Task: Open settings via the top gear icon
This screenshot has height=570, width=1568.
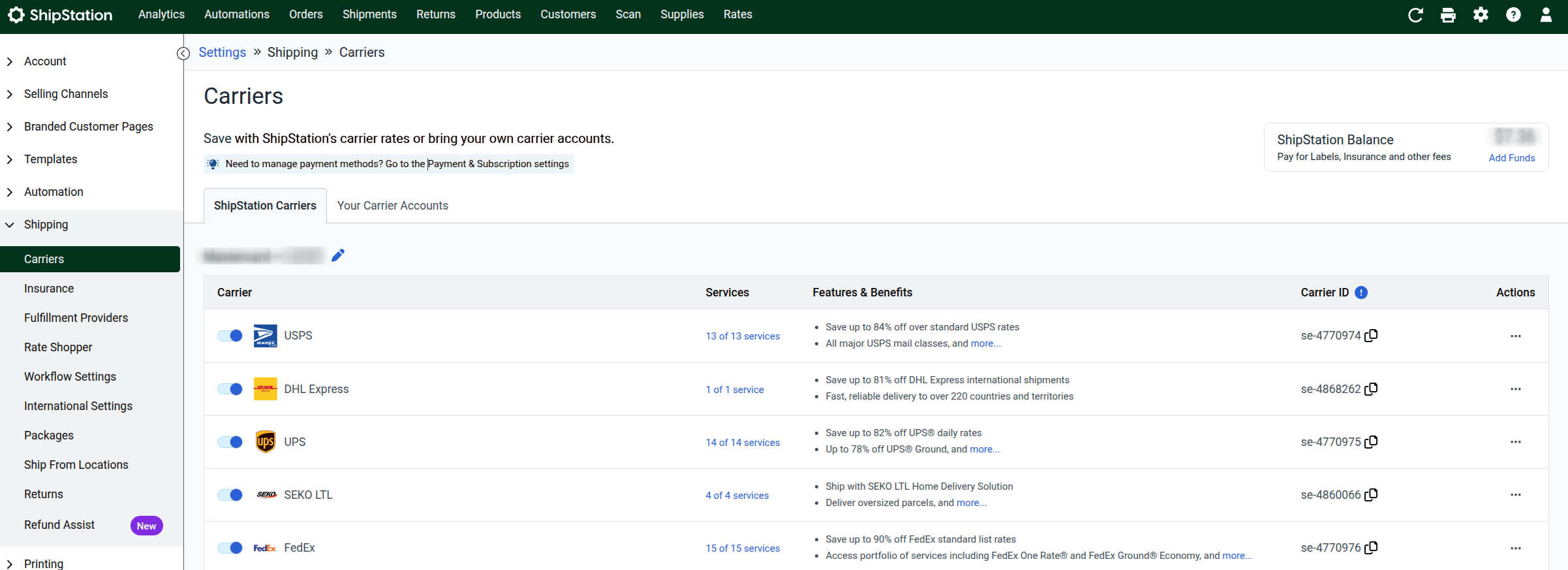Action: coord(1481,15)
